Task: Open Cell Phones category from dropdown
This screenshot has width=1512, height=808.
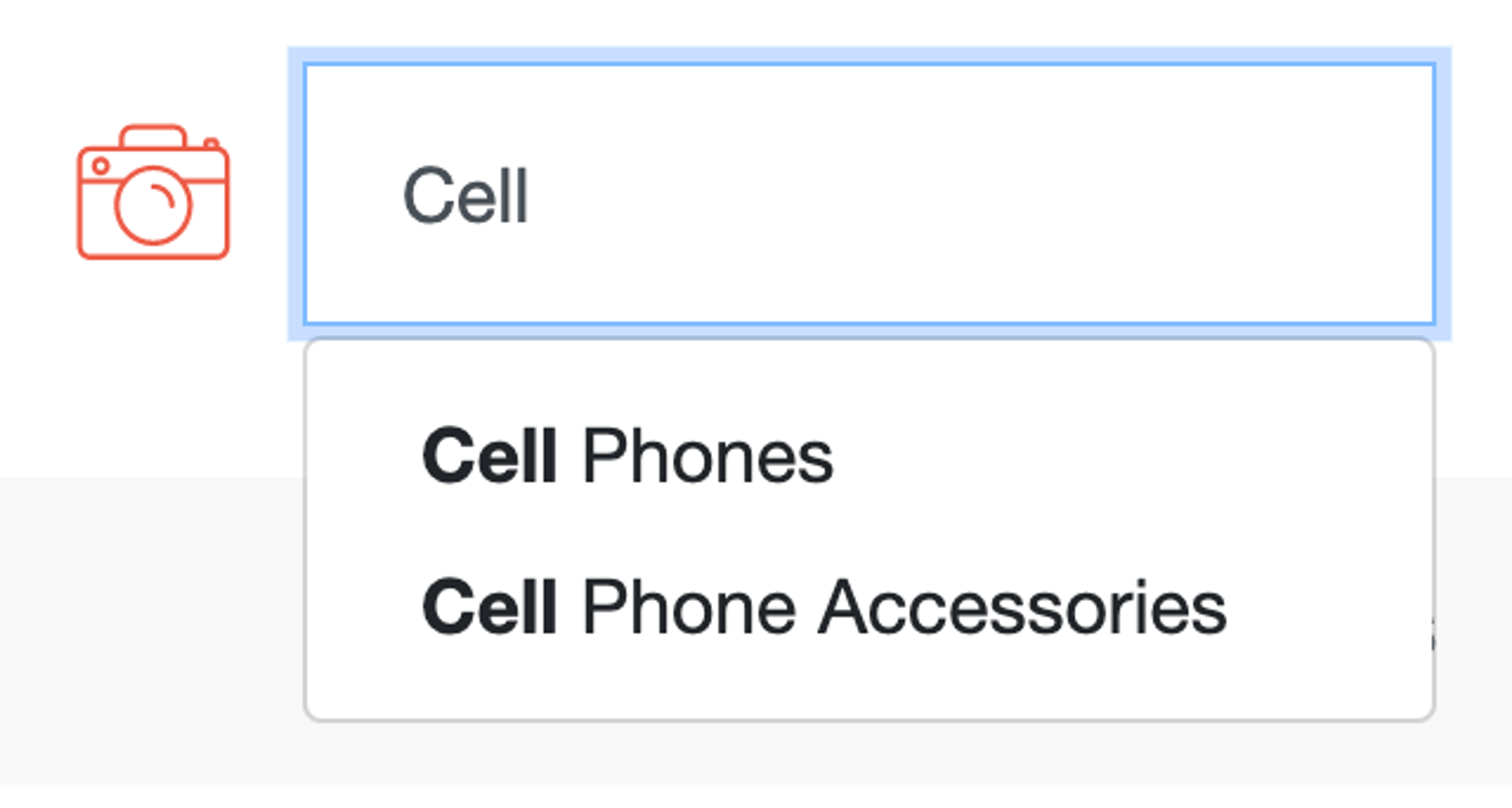Action: tap(627, 455)
